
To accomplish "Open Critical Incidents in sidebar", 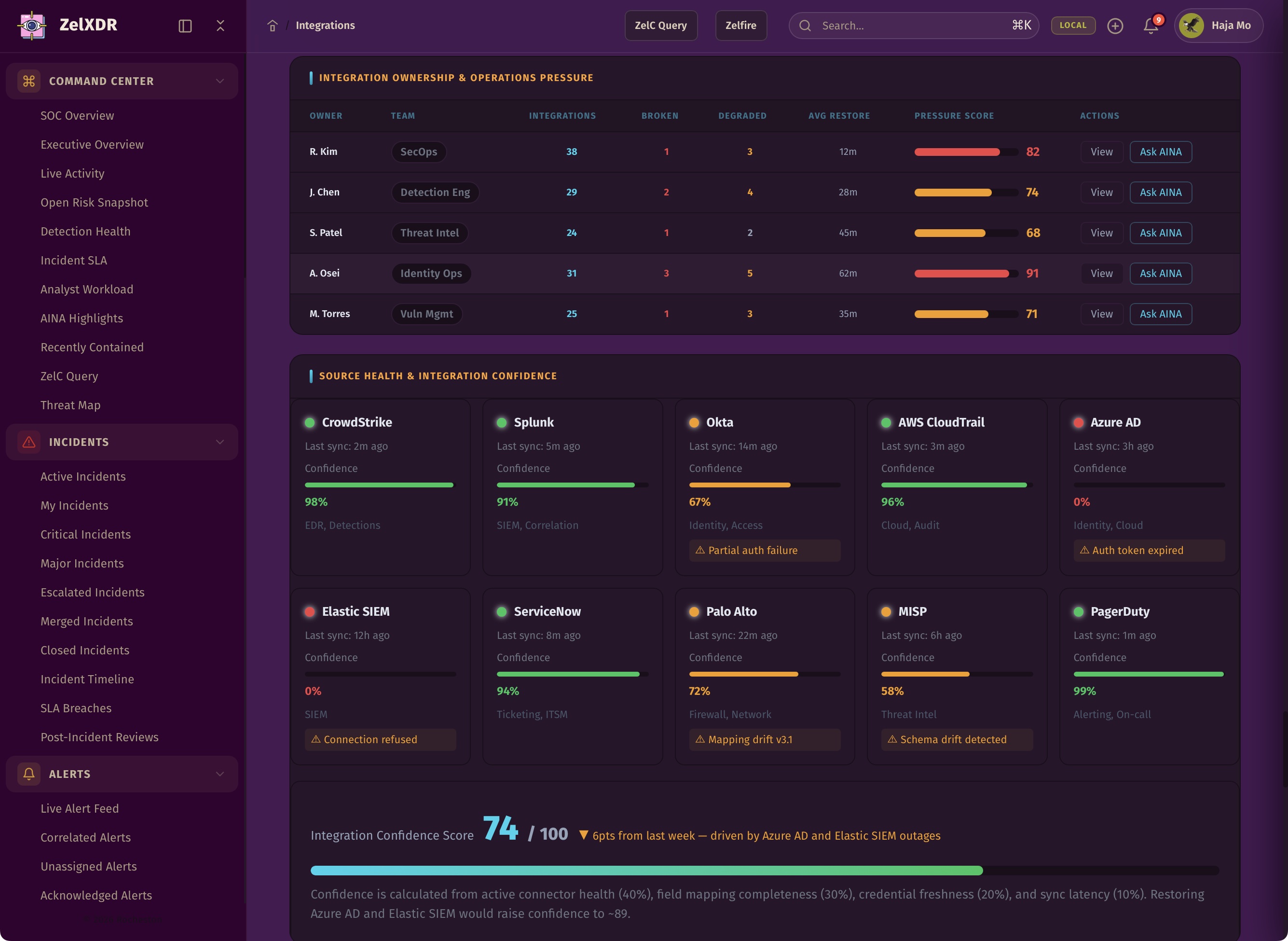I will coord(85,534).
